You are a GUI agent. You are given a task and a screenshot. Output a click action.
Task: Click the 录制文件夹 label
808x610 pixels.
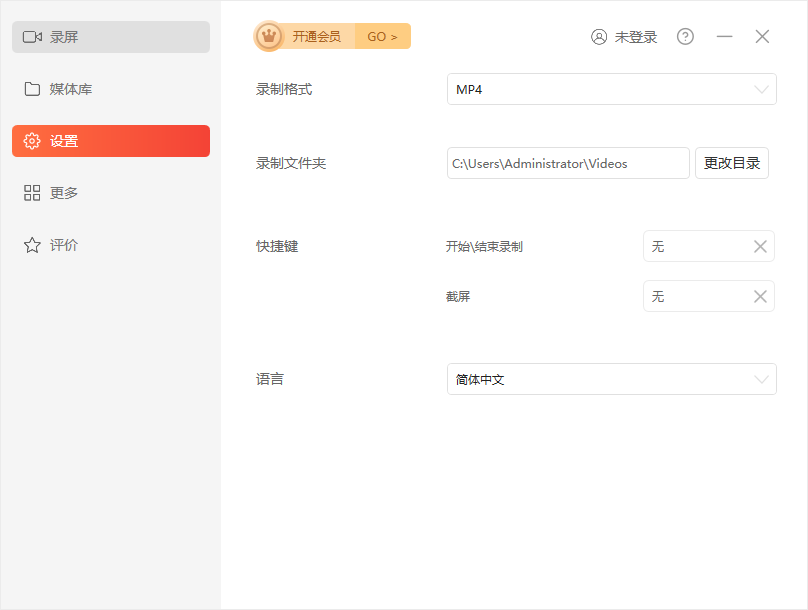coord(291,164)
